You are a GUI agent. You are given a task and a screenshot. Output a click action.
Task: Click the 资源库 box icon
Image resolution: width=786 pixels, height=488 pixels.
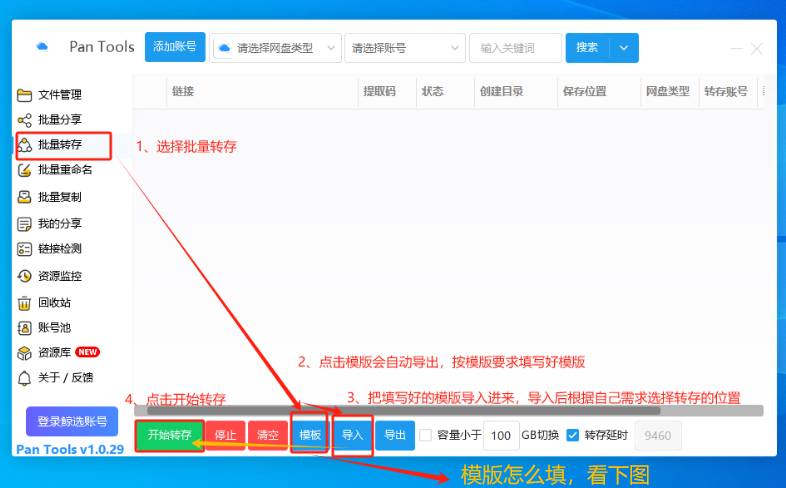pyautogui.click(x=24, y=353)
